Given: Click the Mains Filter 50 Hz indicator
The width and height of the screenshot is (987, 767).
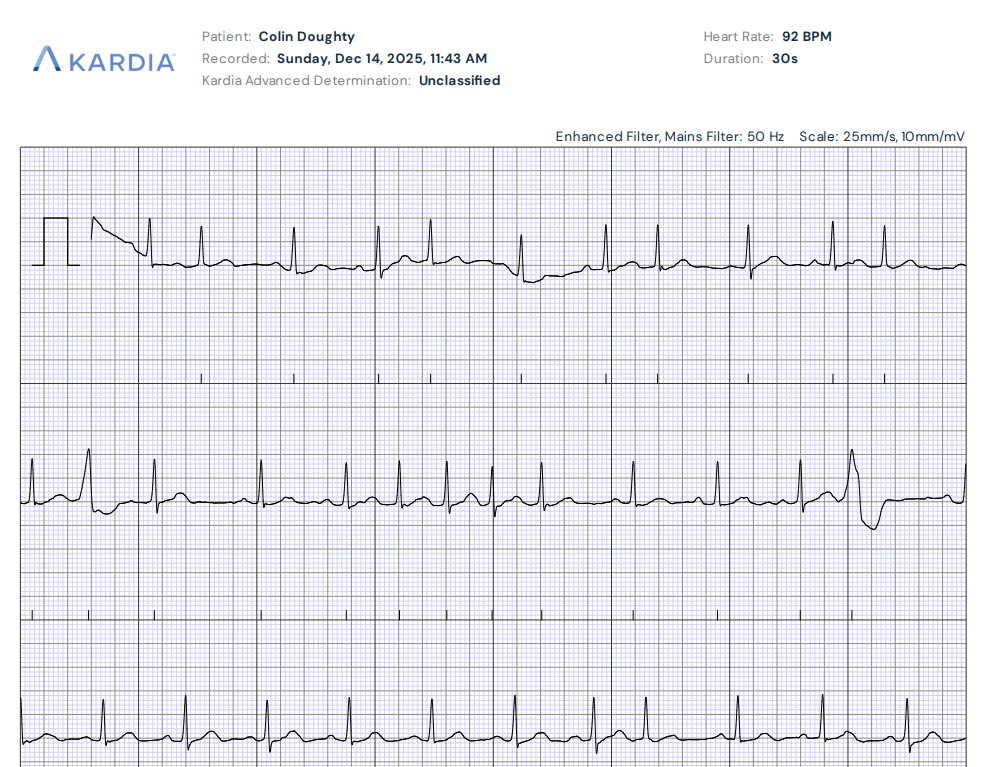Looking at the screenshot, I should tap(702, 136).
